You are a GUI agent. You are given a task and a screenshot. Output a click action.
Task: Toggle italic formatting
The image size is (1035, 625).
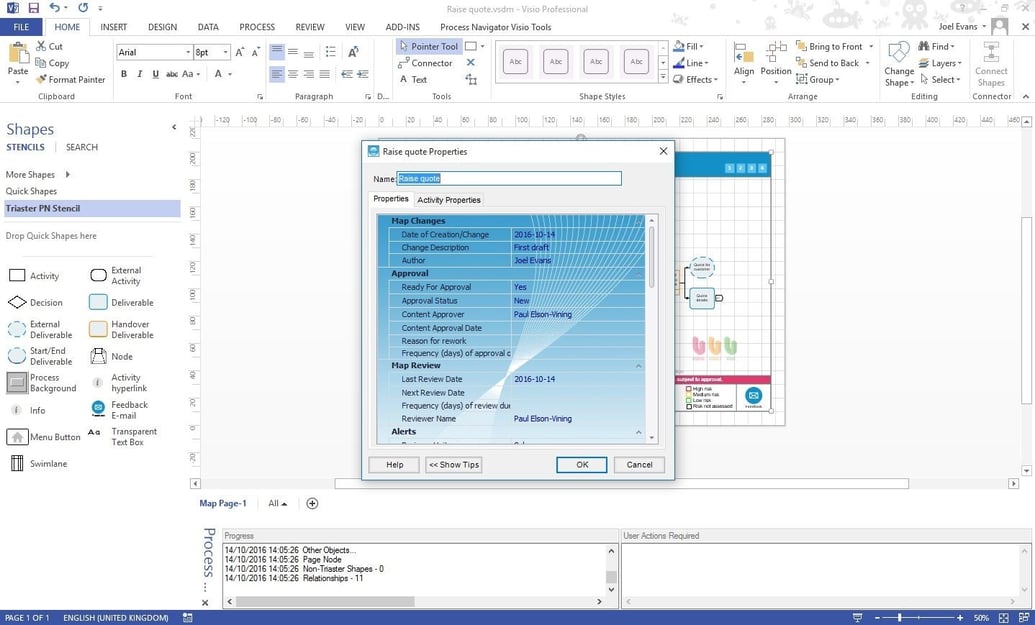[x=139, y=73]
